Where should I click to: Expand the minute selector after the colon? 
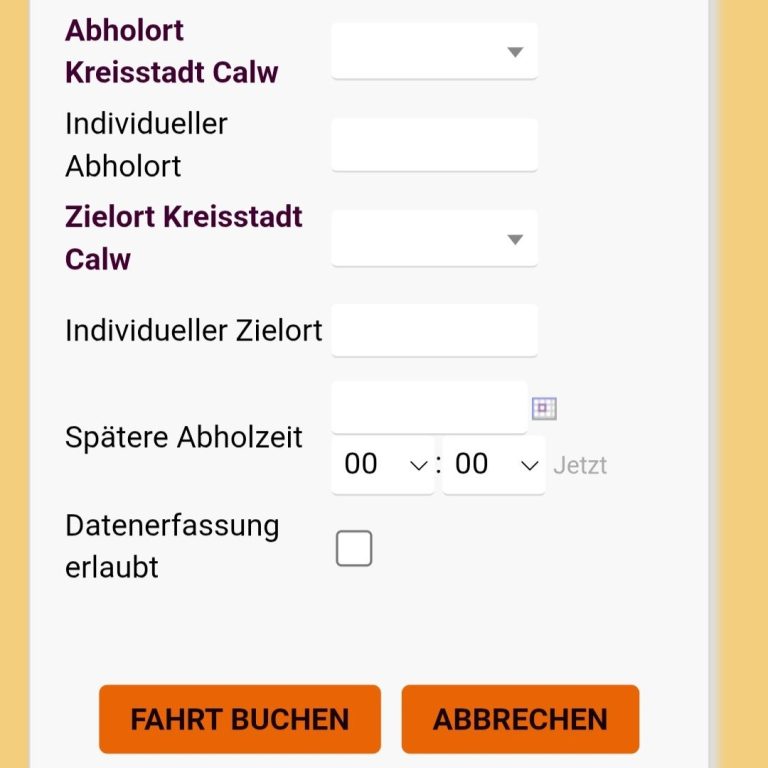coord(494,465)
